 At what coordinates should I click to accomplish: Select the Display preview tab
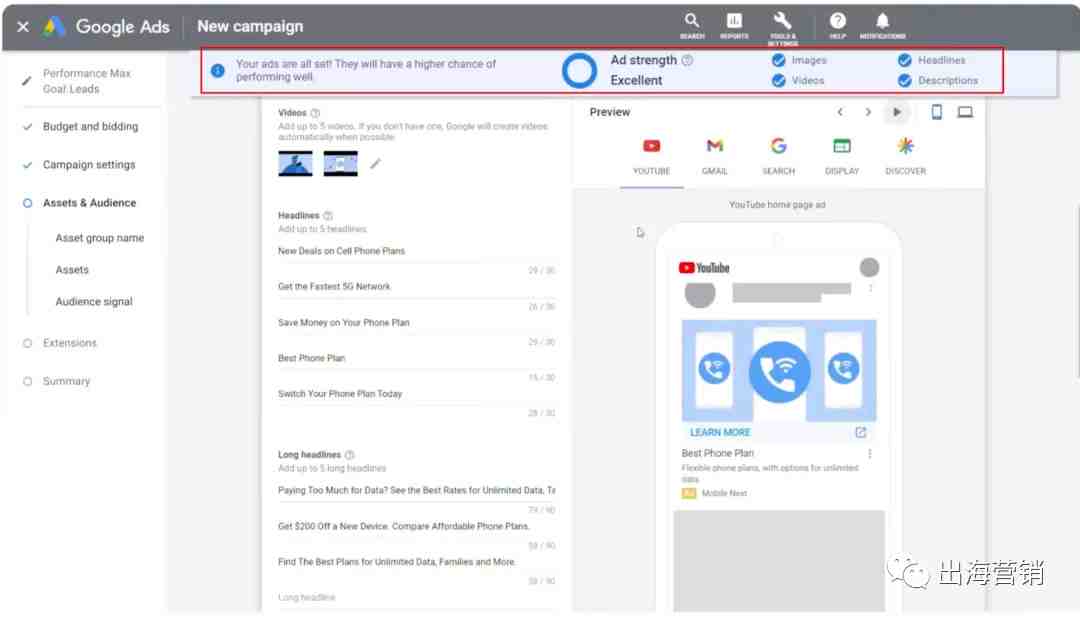[842, 157]
